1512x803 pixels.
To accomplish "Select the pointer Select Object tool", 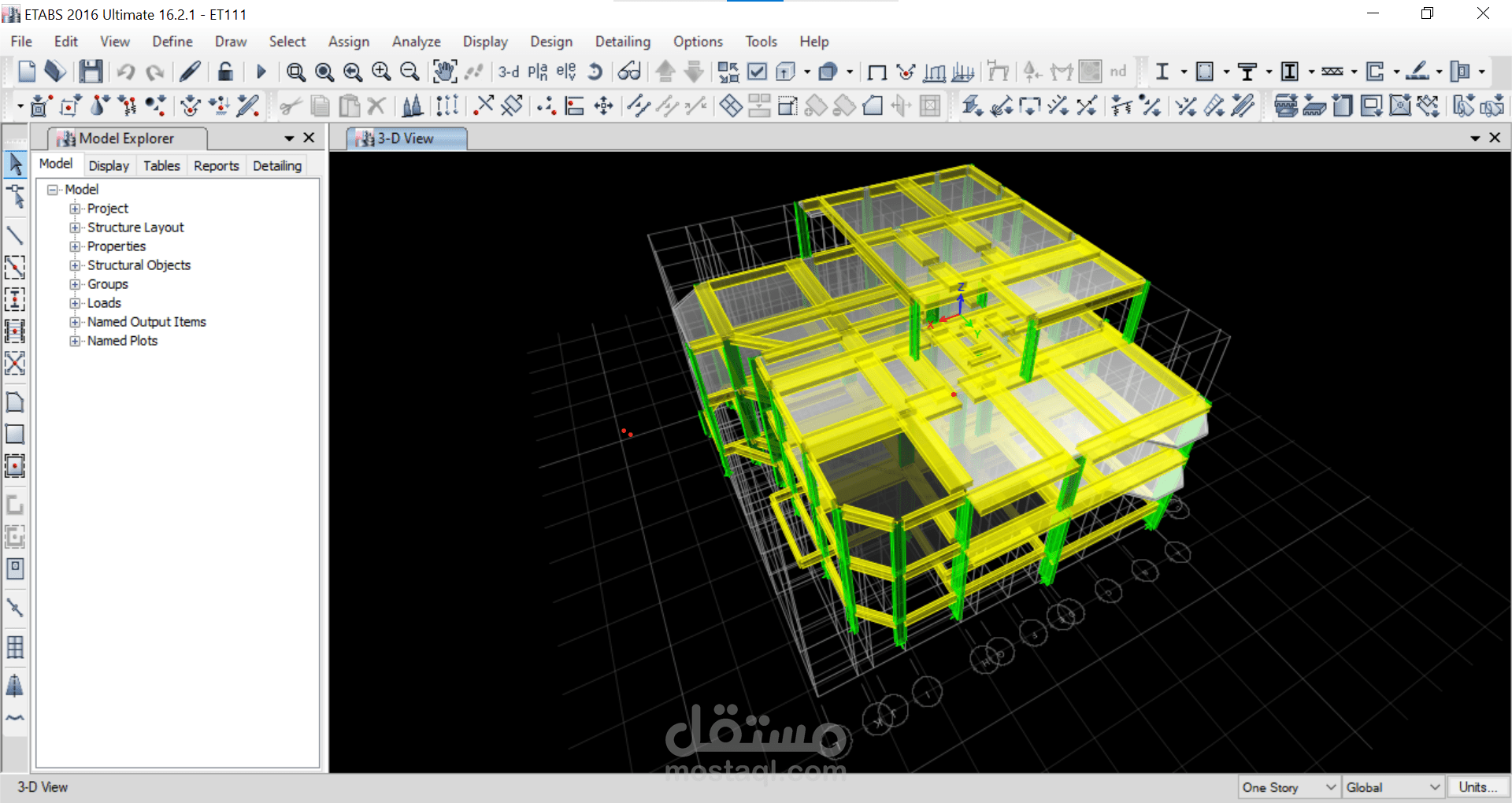I will point(15,165).
